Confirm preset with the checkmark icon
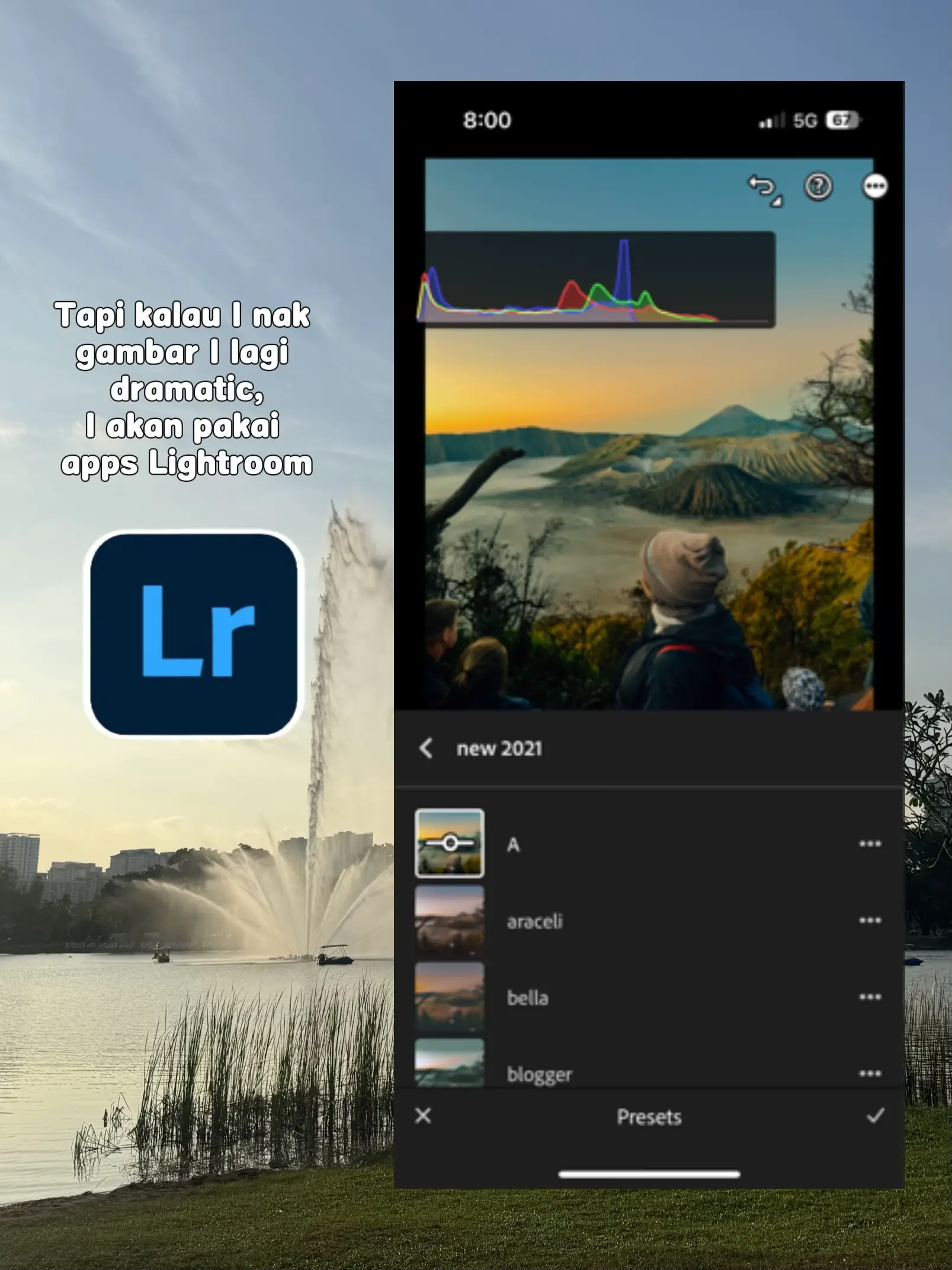This screenshot has height=1270, width=952. 875,1116
